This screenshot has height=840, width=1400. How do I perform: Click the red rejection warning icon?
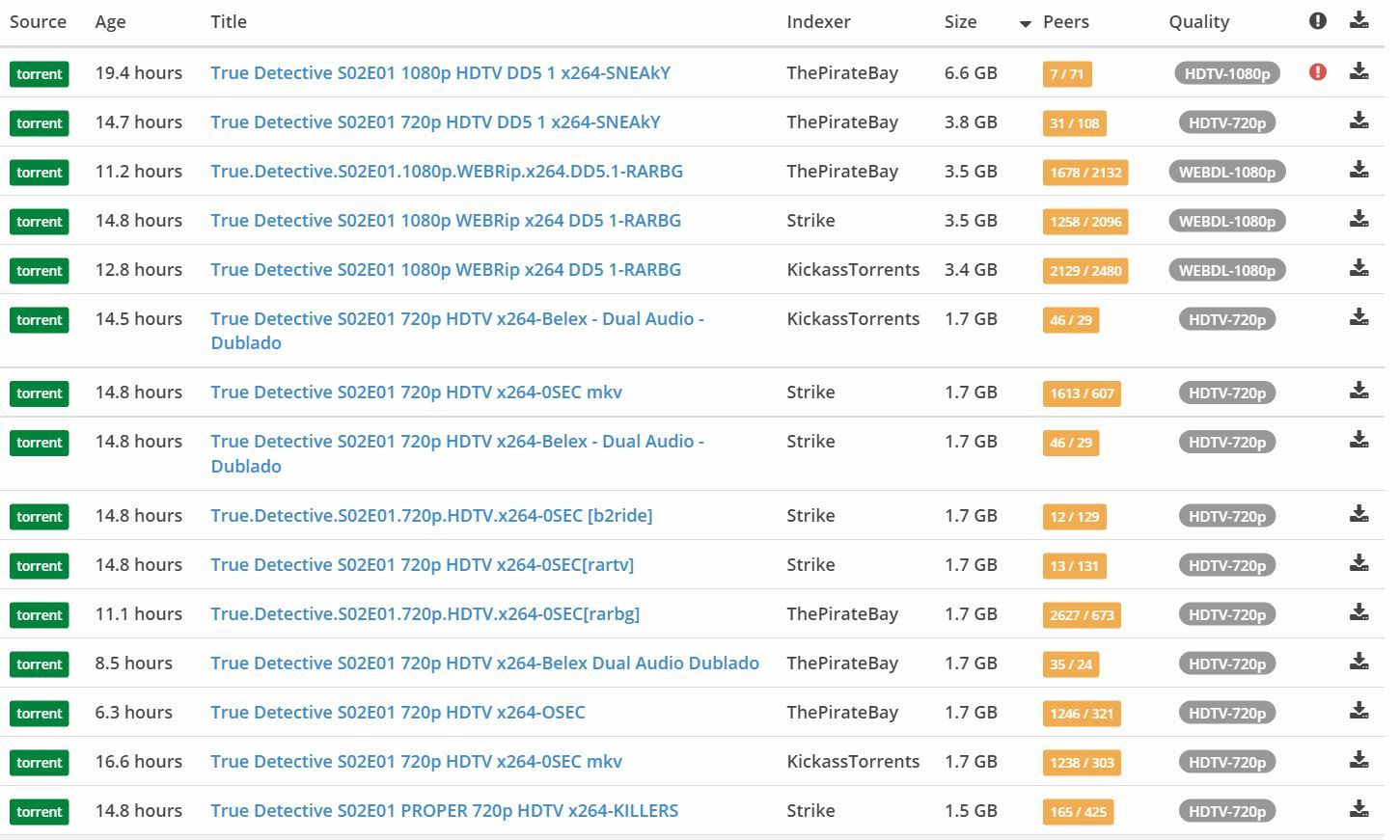pyautogui.click(x=1317, y=72)
